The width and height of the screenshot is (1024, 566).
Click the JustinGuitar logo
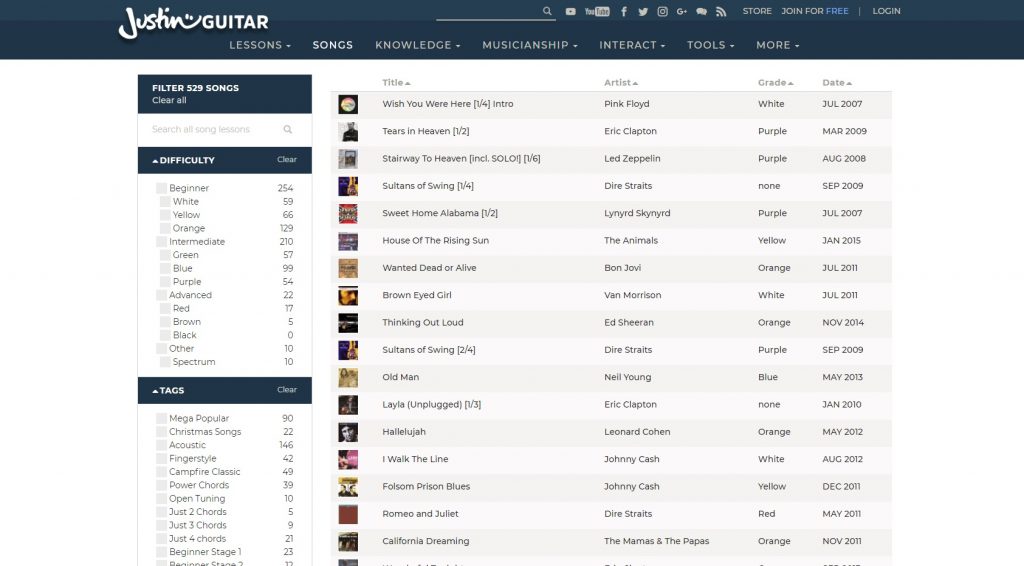pos(193,23)
